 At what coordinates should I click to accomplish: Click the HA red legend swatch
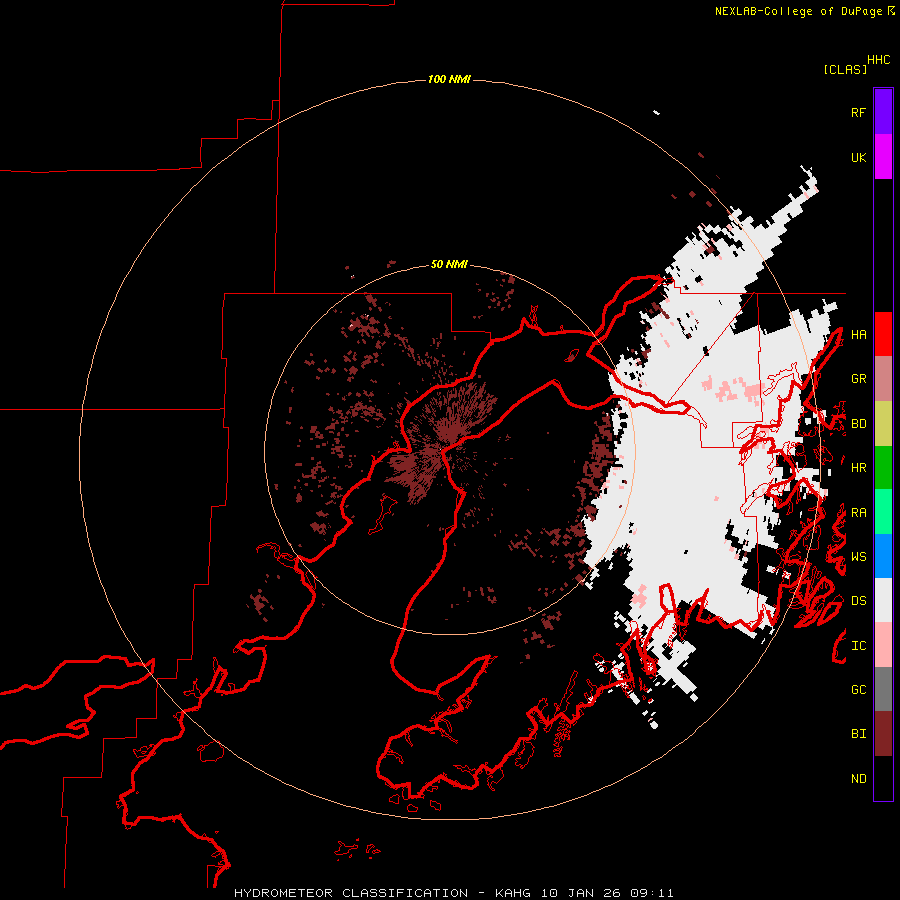click(883, 334)
